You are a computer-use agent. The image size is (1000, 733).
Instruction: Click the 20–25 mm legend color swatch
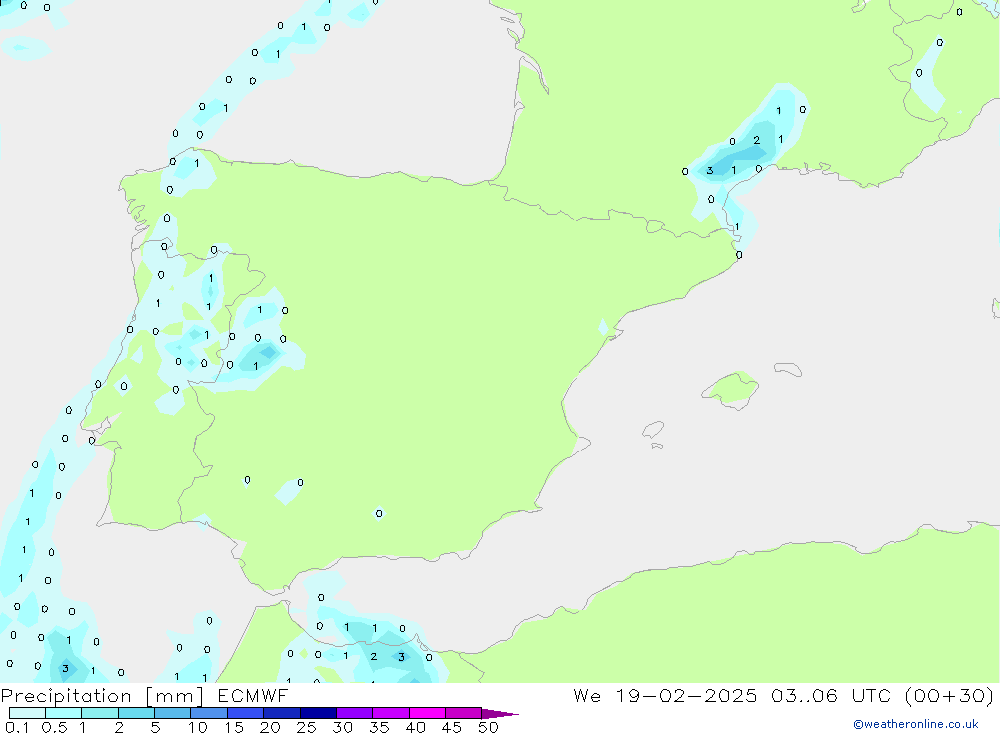pyautogui.click(x=282, y=713)
